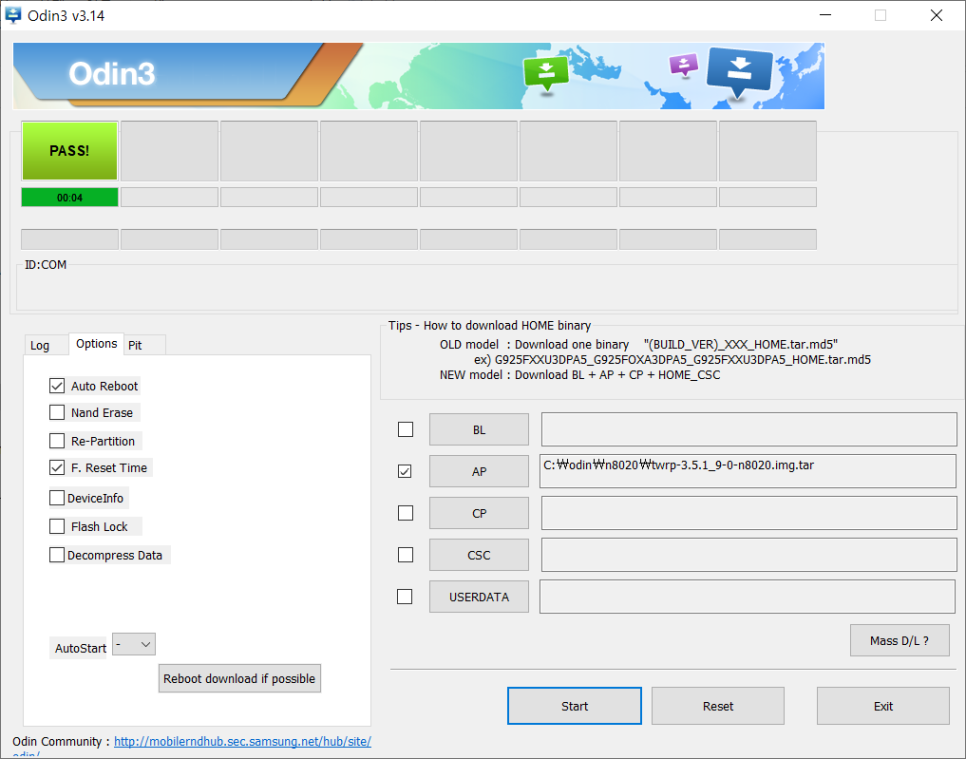Enable the Flash Lock checkbox
Viewport: 966px width, 759px height.
coord(57,526)
